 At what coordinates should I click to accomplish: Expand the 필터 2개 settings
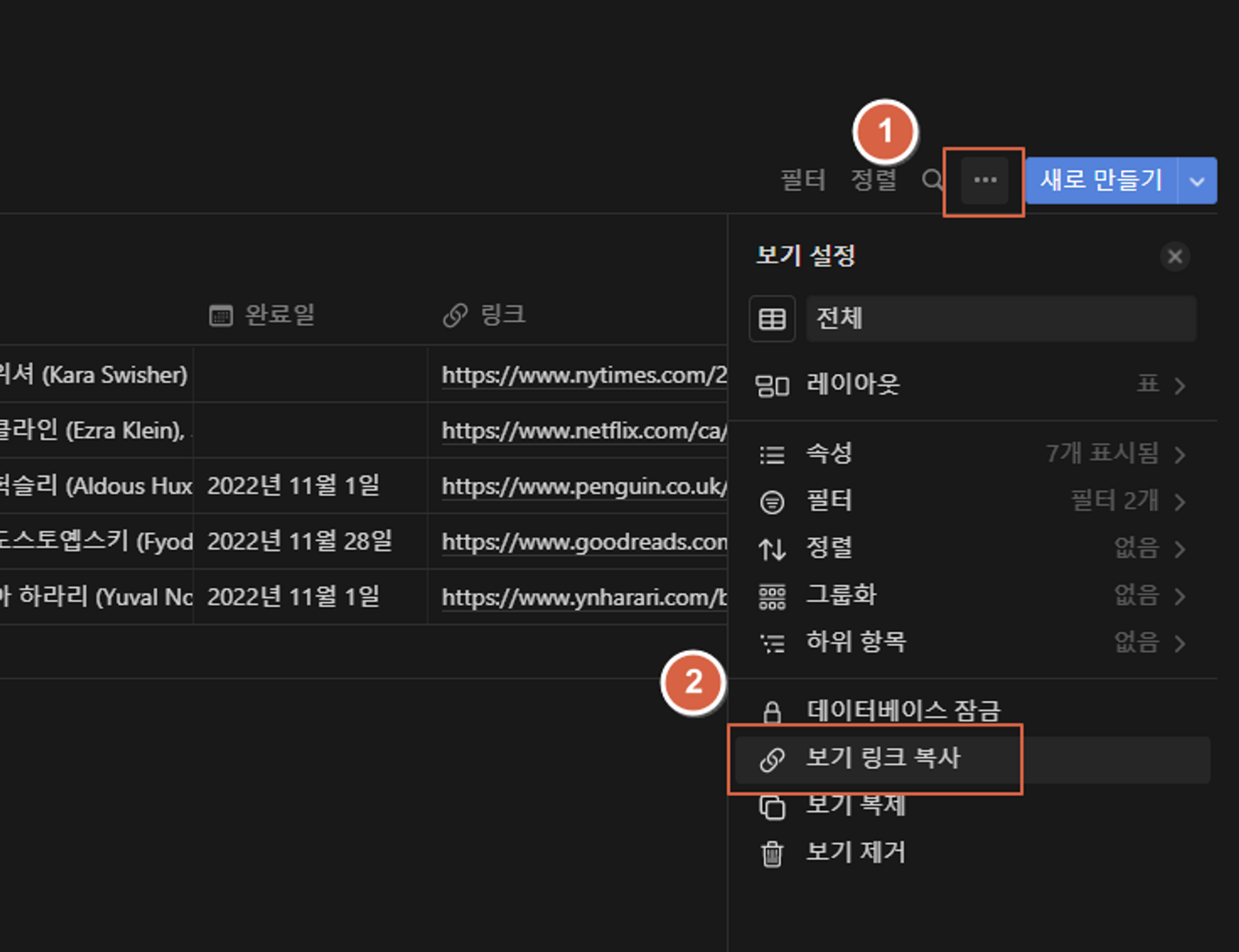pyautogui.click(x=1182, y=501)
